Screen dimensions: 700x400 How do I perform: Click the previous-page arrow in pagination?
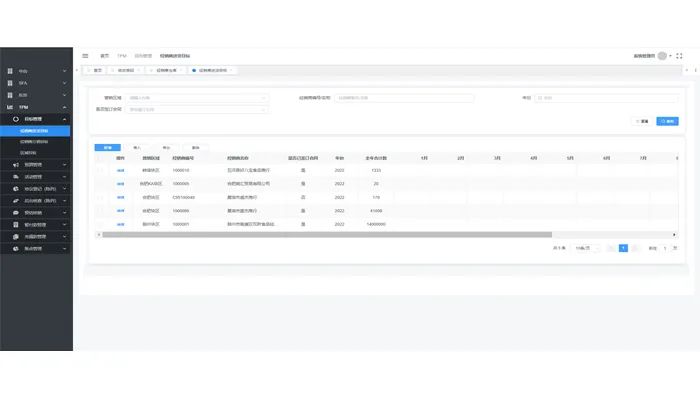pyautogui.click(x=612, y=248)
